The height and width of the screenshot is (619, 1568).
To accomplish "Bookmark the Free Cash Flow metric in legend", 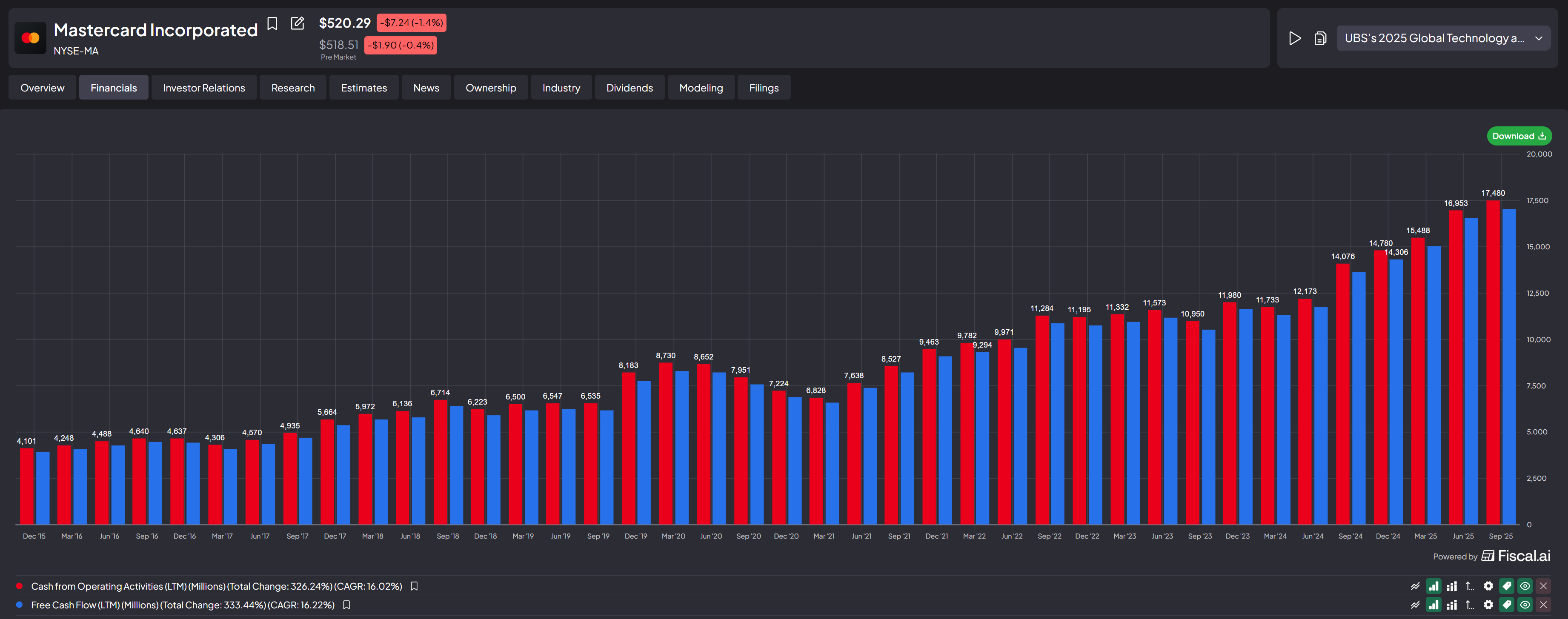I will point(346,605).
